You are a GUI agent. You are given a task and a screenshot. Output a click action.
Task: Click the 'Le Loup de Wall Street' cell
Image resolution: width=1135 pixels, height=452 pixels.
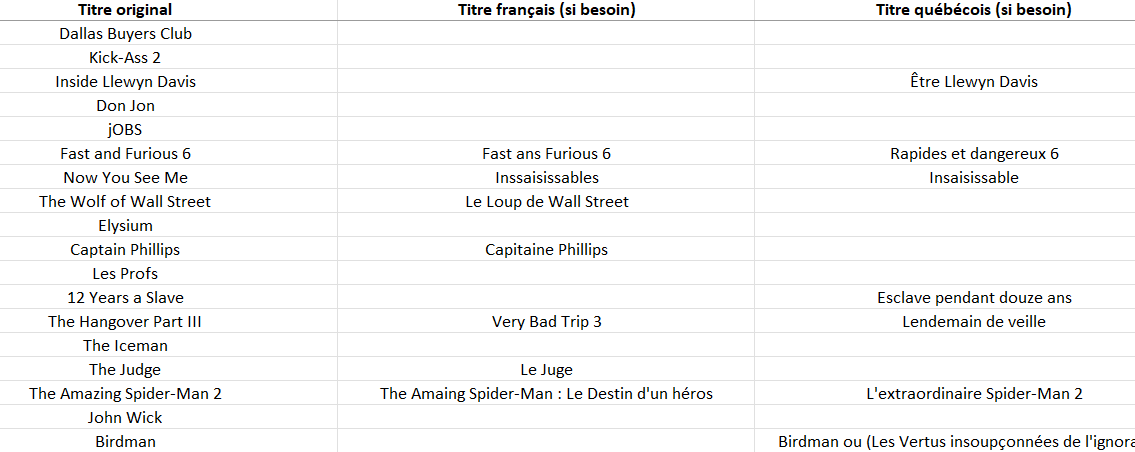pyautogui.click(x=547, y=201)
